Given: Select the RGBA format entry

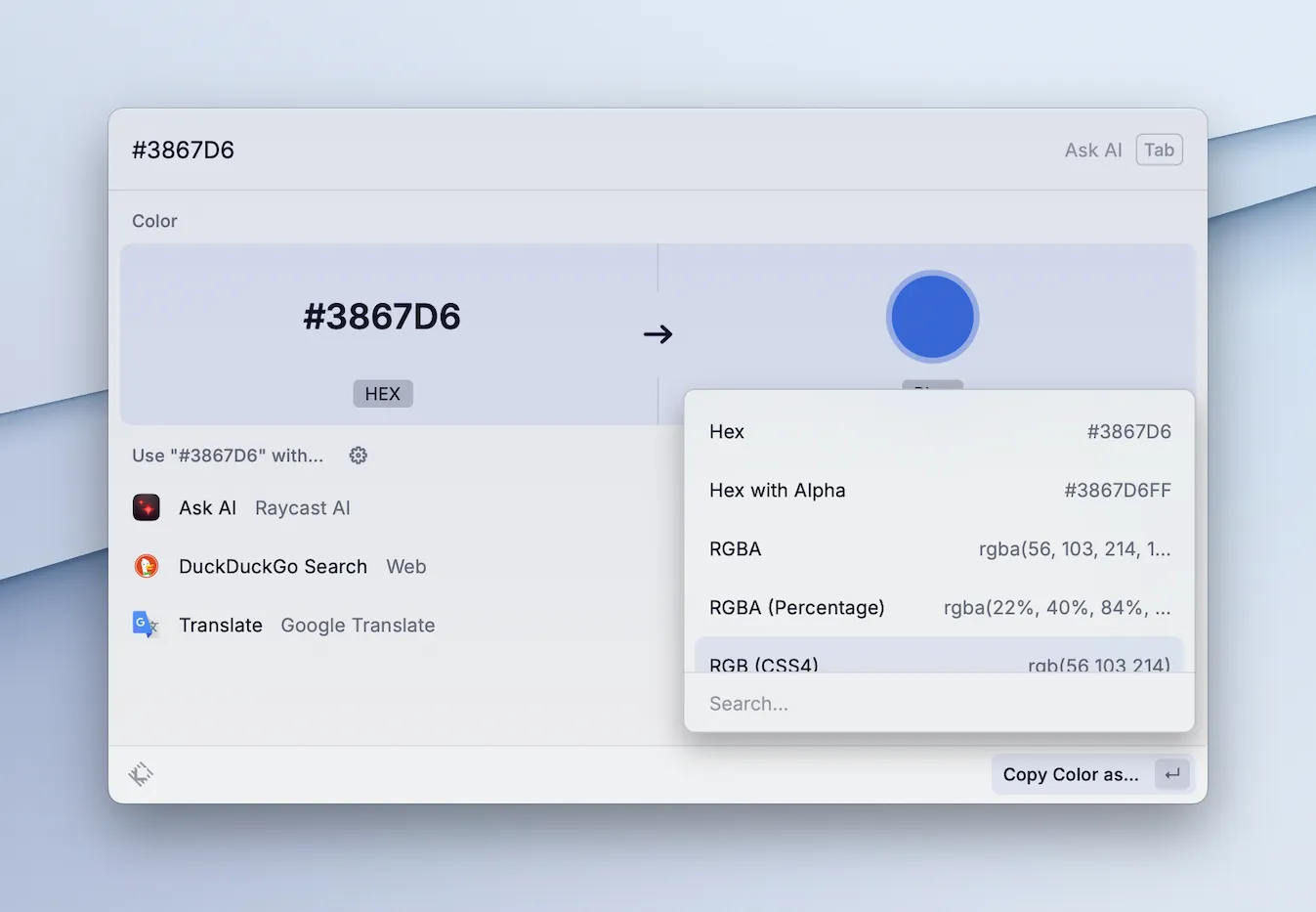Looking at the screenshot, I should click(x=939, y=549).
